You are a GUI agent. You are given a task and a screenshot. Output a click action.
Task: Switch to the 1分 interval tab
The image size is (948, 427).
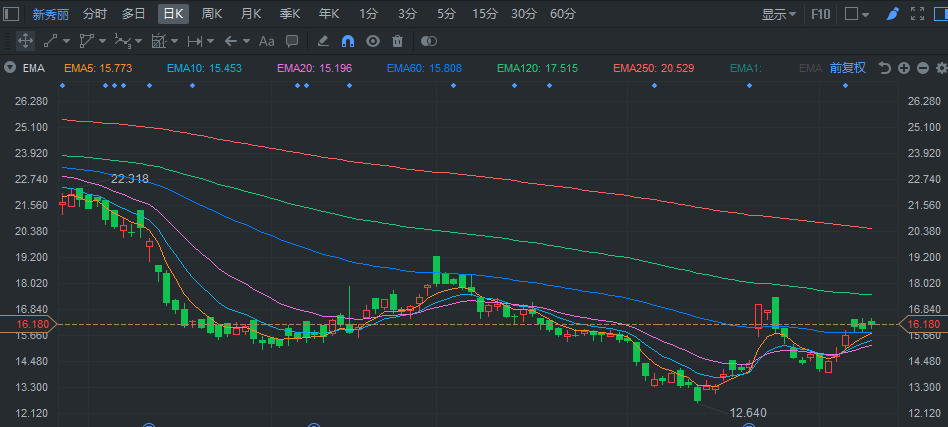(x=368, y=14)
